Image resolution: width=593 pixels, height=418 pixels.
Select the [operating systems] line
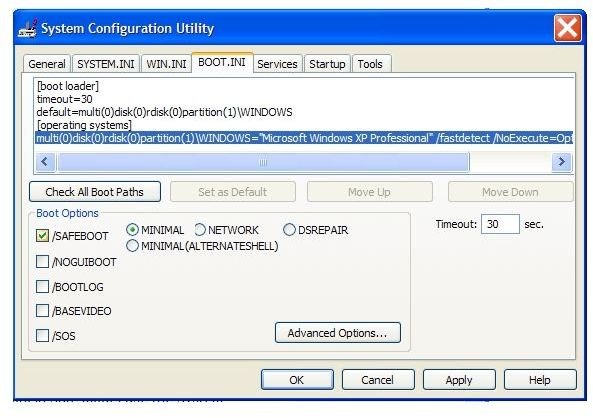(84, 125)
